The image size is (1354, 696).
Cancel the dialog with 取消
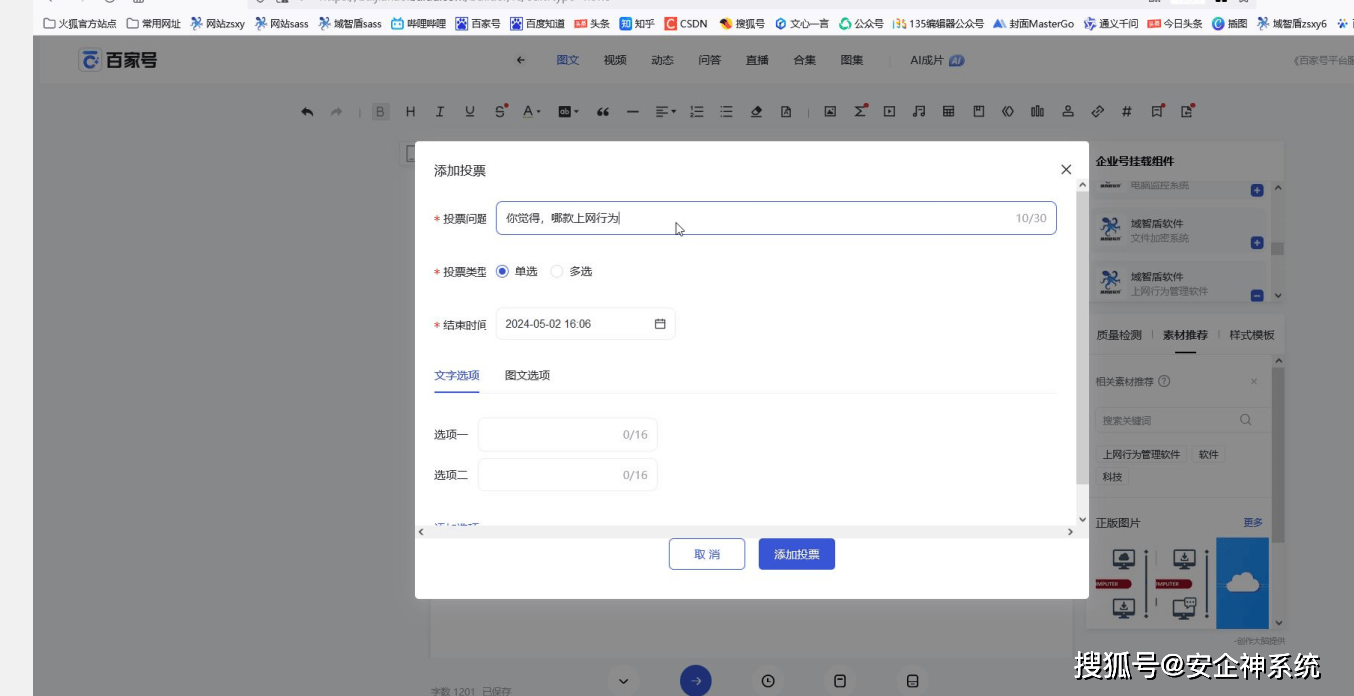707,554
